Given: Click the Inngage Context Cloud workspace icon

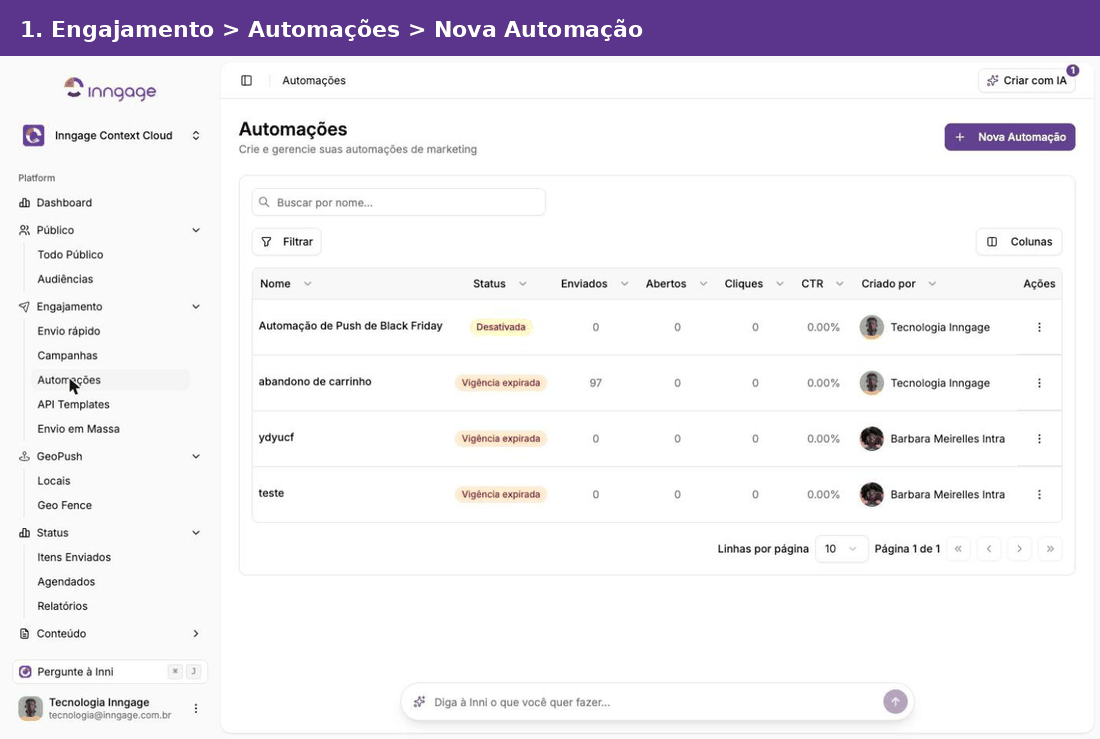Looking at the screenshot, I should click(33, 135).
